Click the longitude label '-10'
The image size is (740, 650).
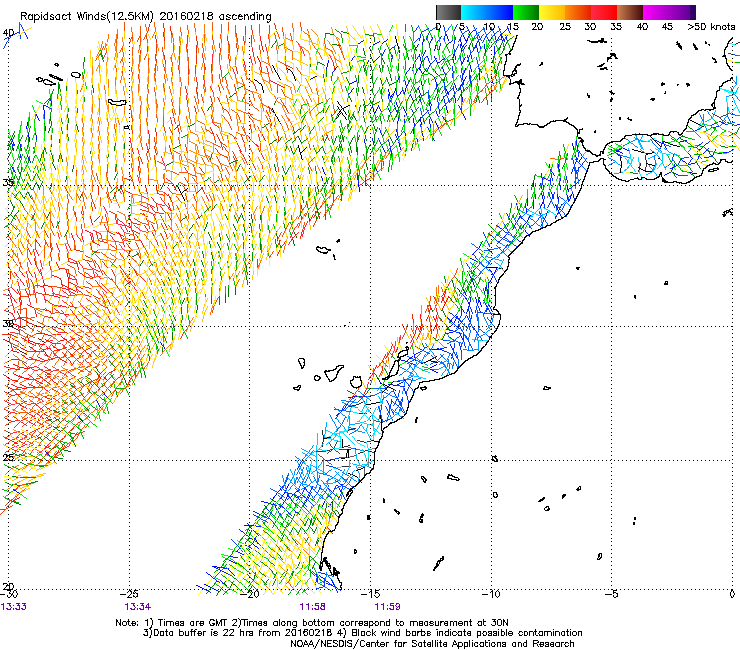(490, 594)
